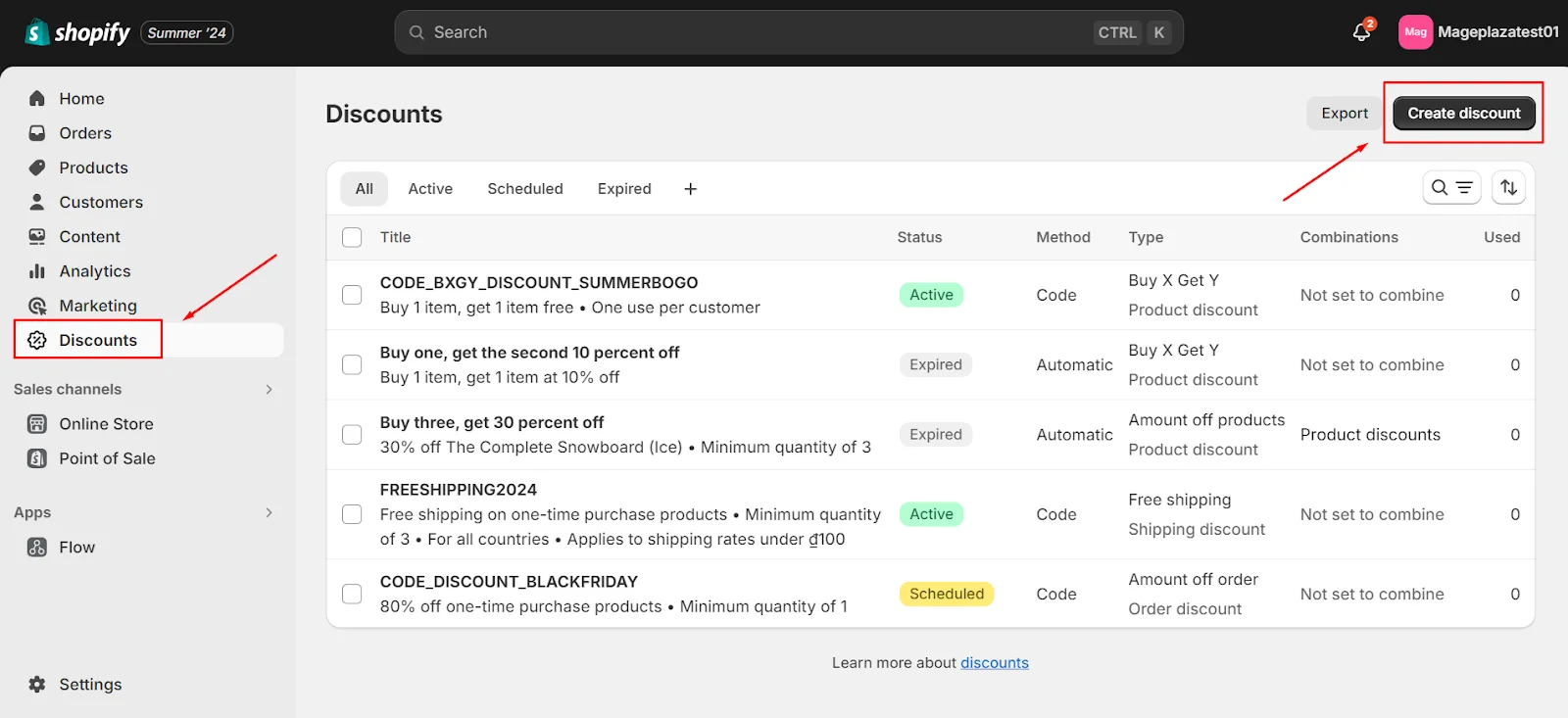1568x718 pixels.
Task: Check the CODE_DISCOUNT_BLACKFRIDAY row checkbox
Action: [352, 594]
